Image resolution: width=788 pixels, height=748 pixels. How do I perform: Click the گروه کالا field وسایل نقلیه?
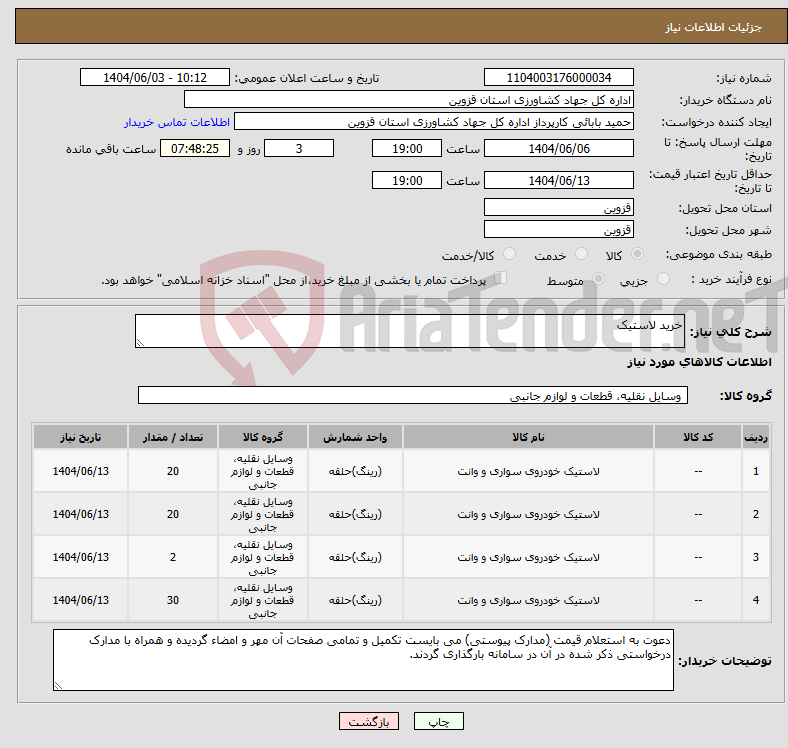pos(413,395)
